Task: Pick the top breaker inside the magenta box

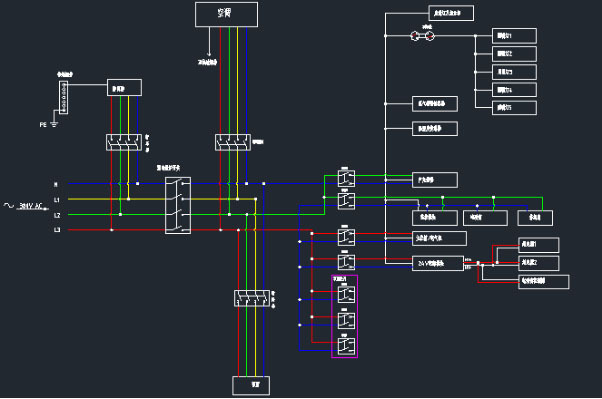Action: (346, 295)
